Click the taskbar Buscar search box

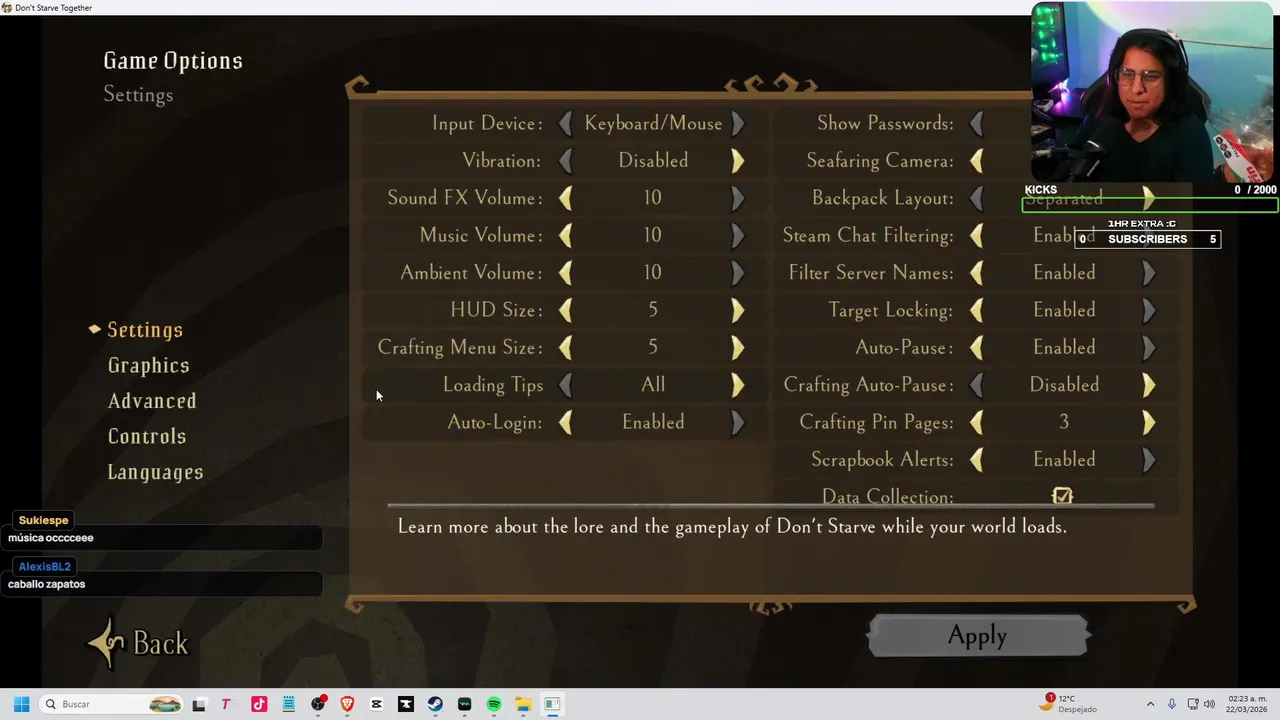111,704
